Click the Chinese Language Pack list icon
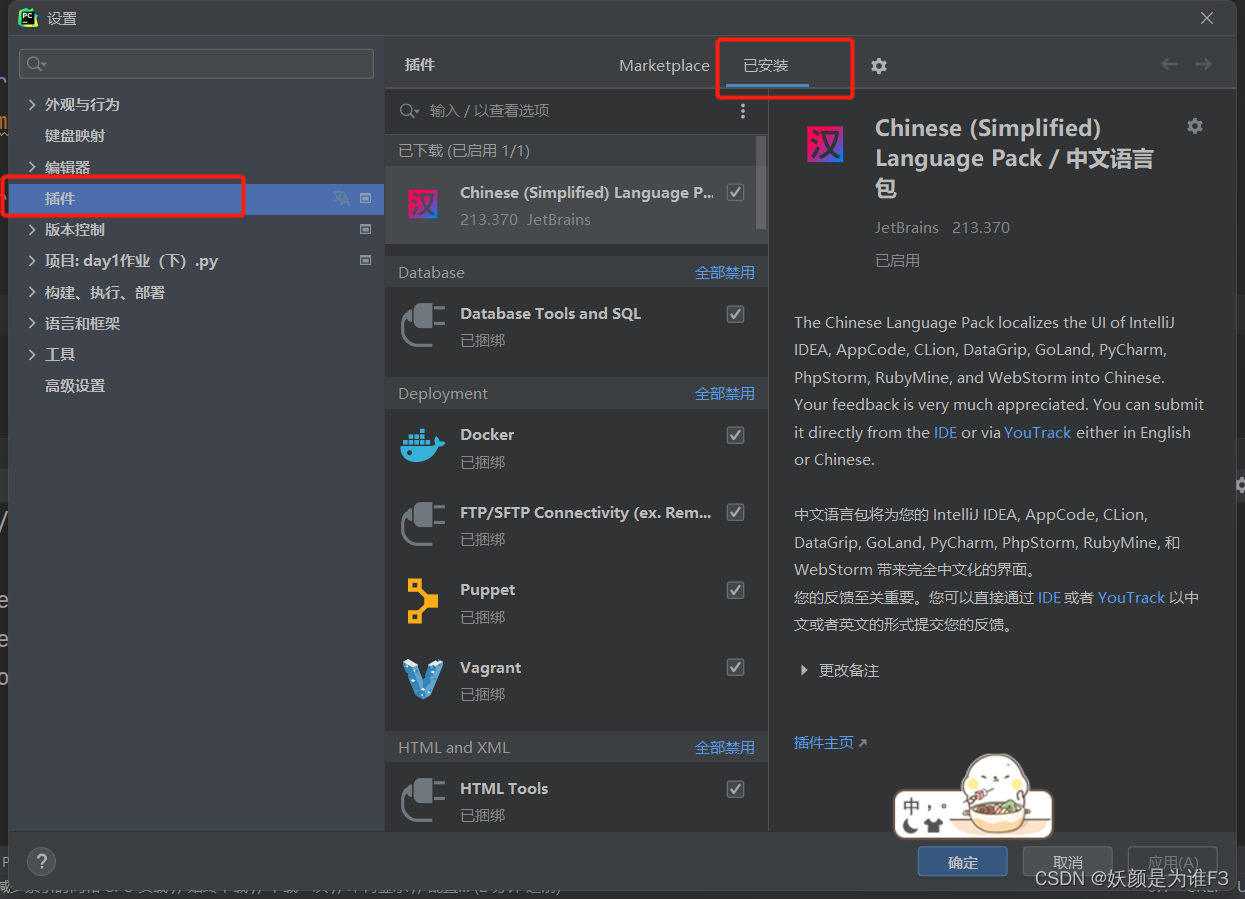The image size is (1245, 899). (423, 205)
